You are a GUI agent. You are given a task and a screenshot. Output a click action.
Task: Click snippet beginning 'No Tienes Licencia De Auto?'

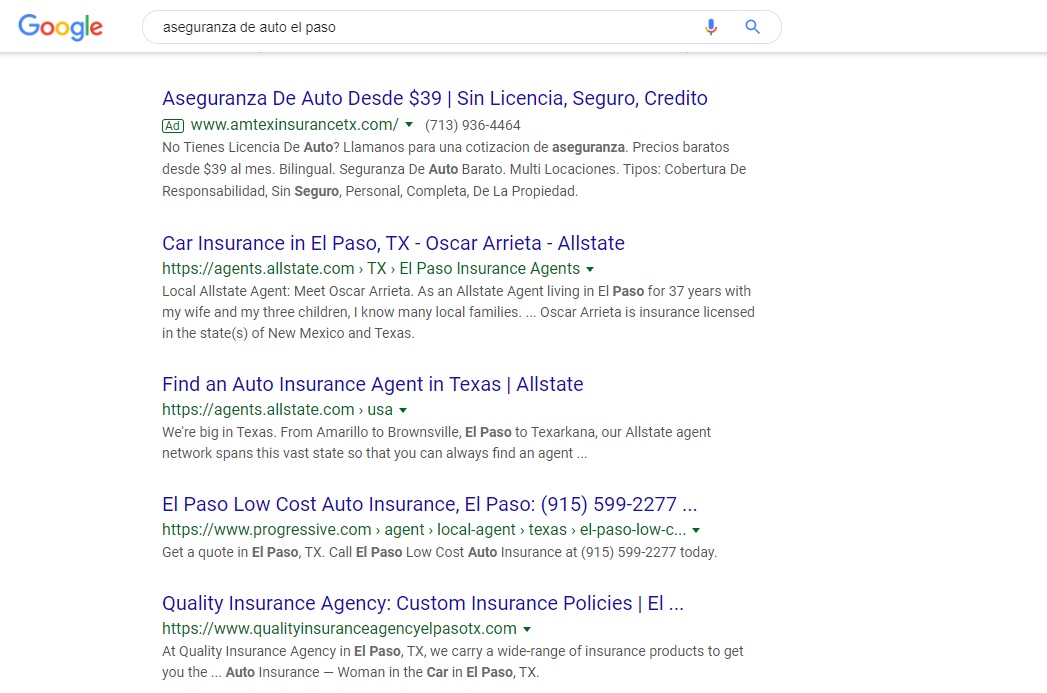(x=454, y=169)
